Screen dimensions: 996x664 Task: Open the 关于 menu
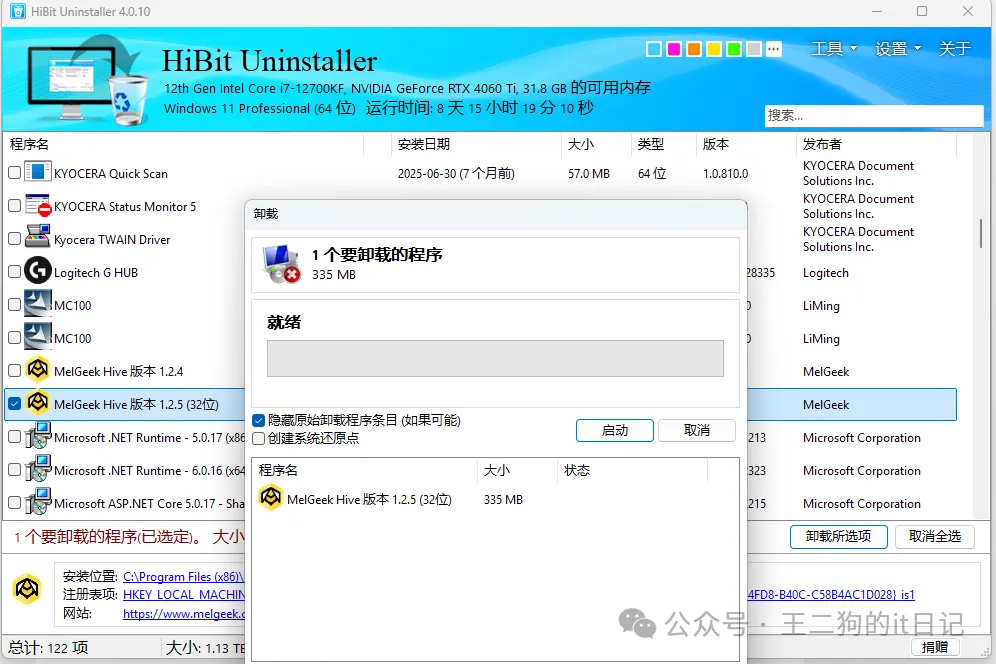(955, 48)
